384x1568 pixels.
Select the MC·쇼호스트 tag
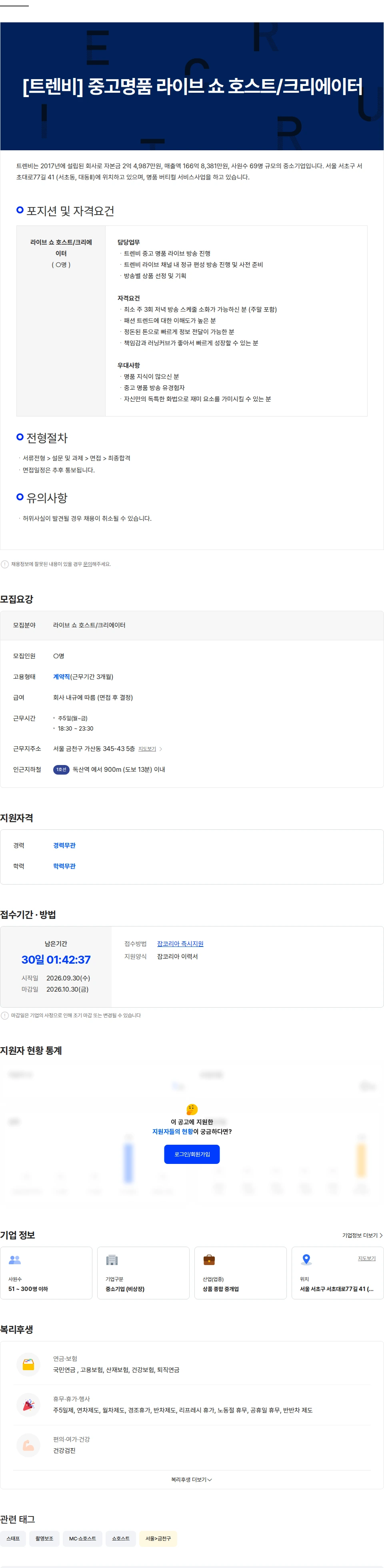pyautogui.click(x=82, y=1538)
